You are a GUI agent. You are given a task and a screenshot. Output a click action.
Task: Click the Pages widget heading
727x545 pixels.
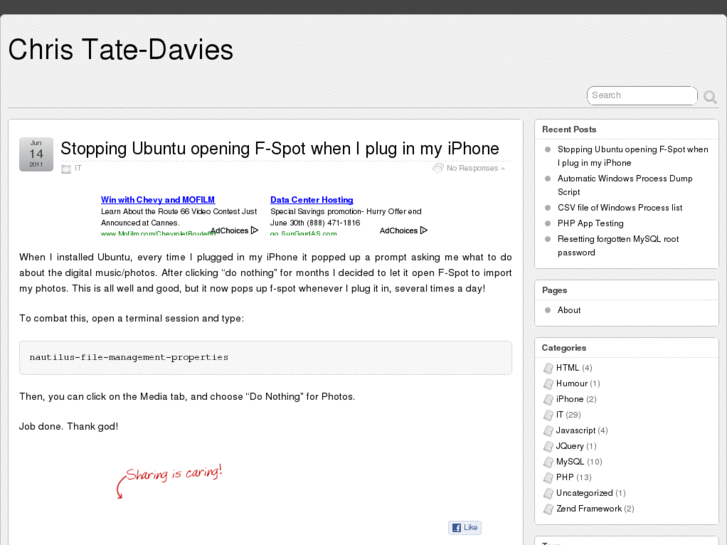(x=555, y=290)
